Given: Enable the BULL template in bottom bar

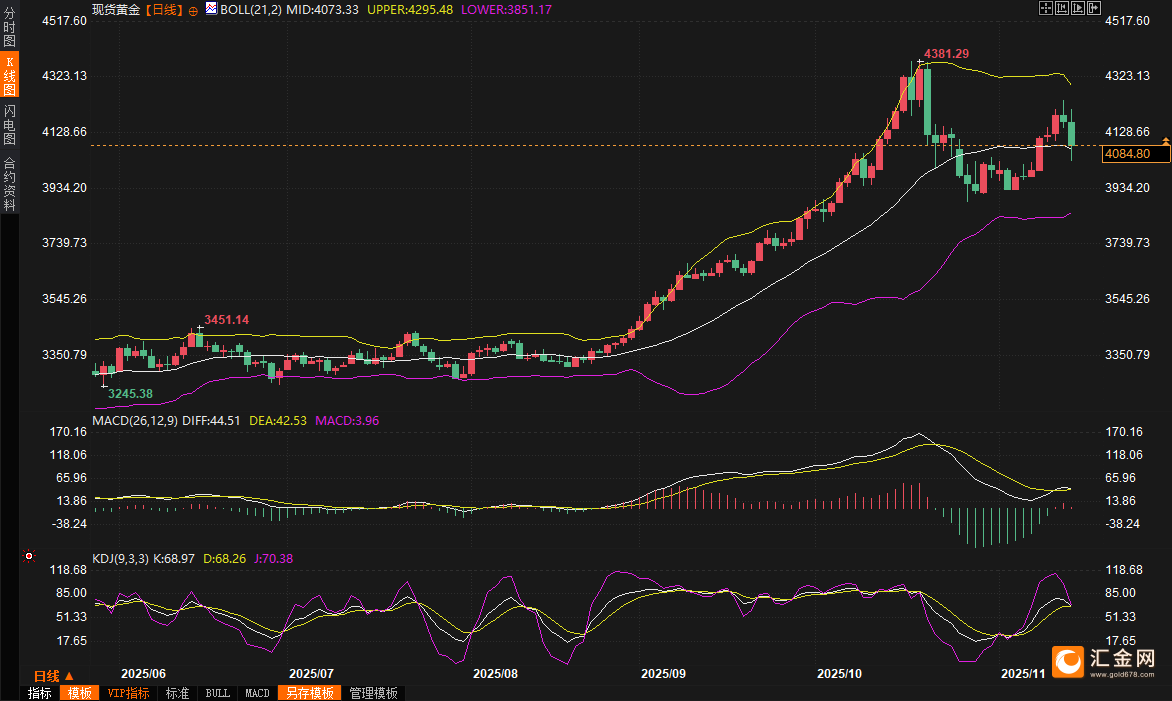Looking at the screenshot, I should [217, 693].
